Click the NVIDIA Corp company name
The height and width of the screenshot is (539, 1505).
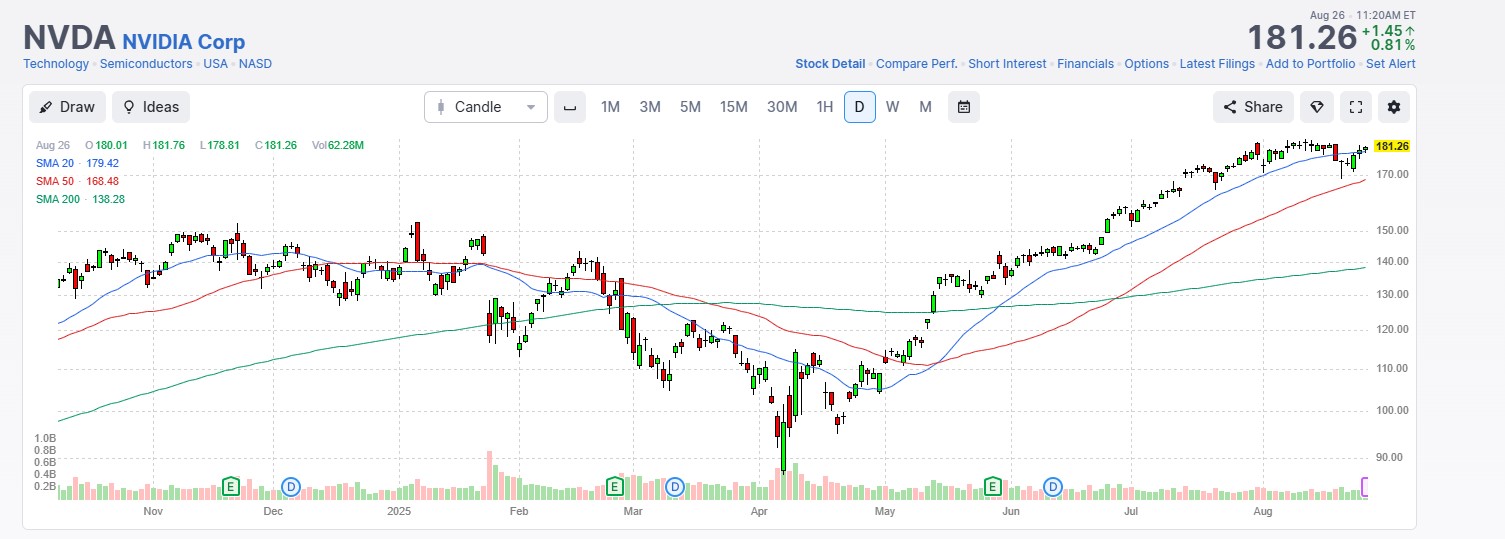tap(184, 42)
